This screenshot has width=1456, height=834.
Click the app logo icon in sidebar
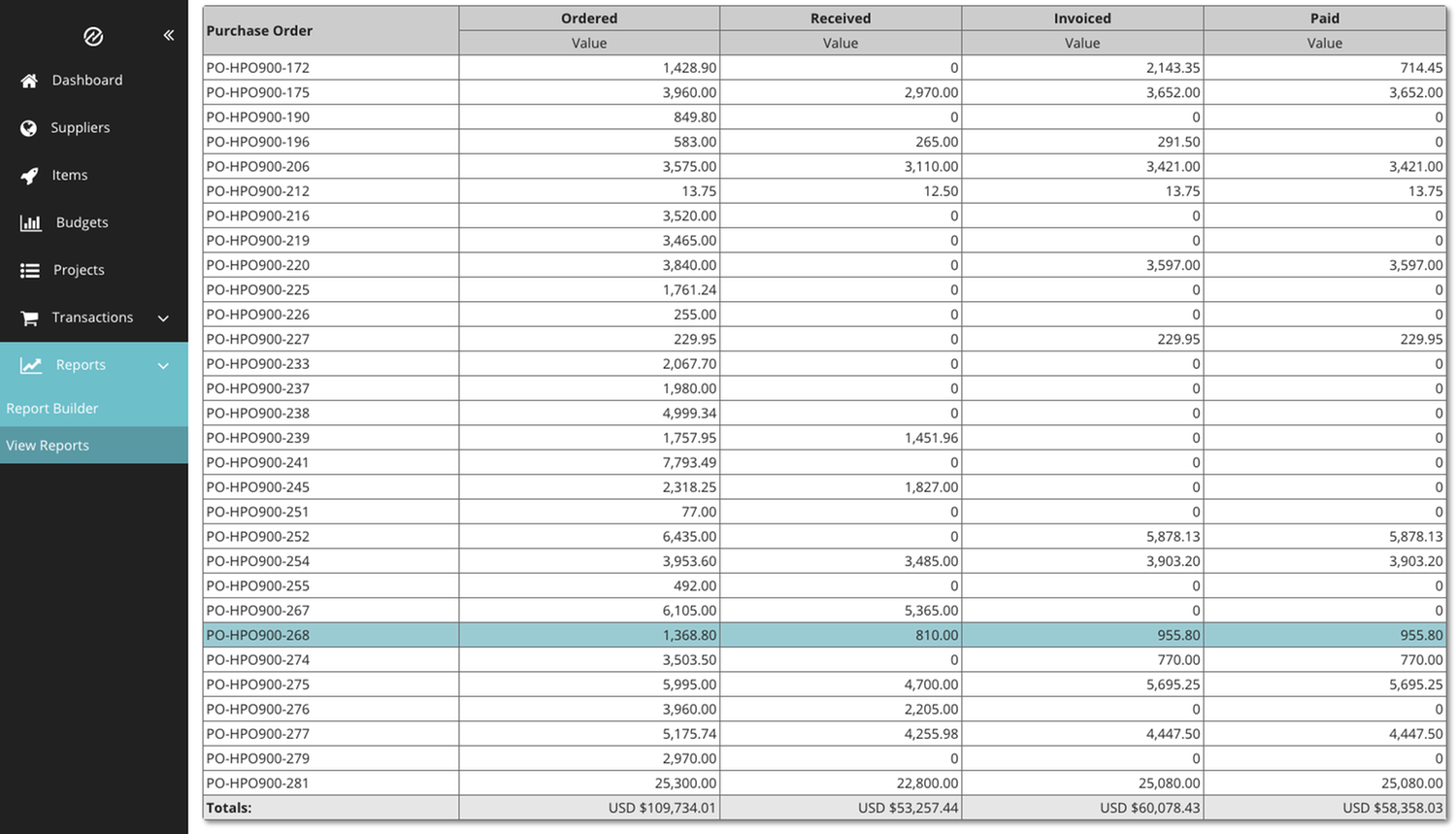pos(93,36)
